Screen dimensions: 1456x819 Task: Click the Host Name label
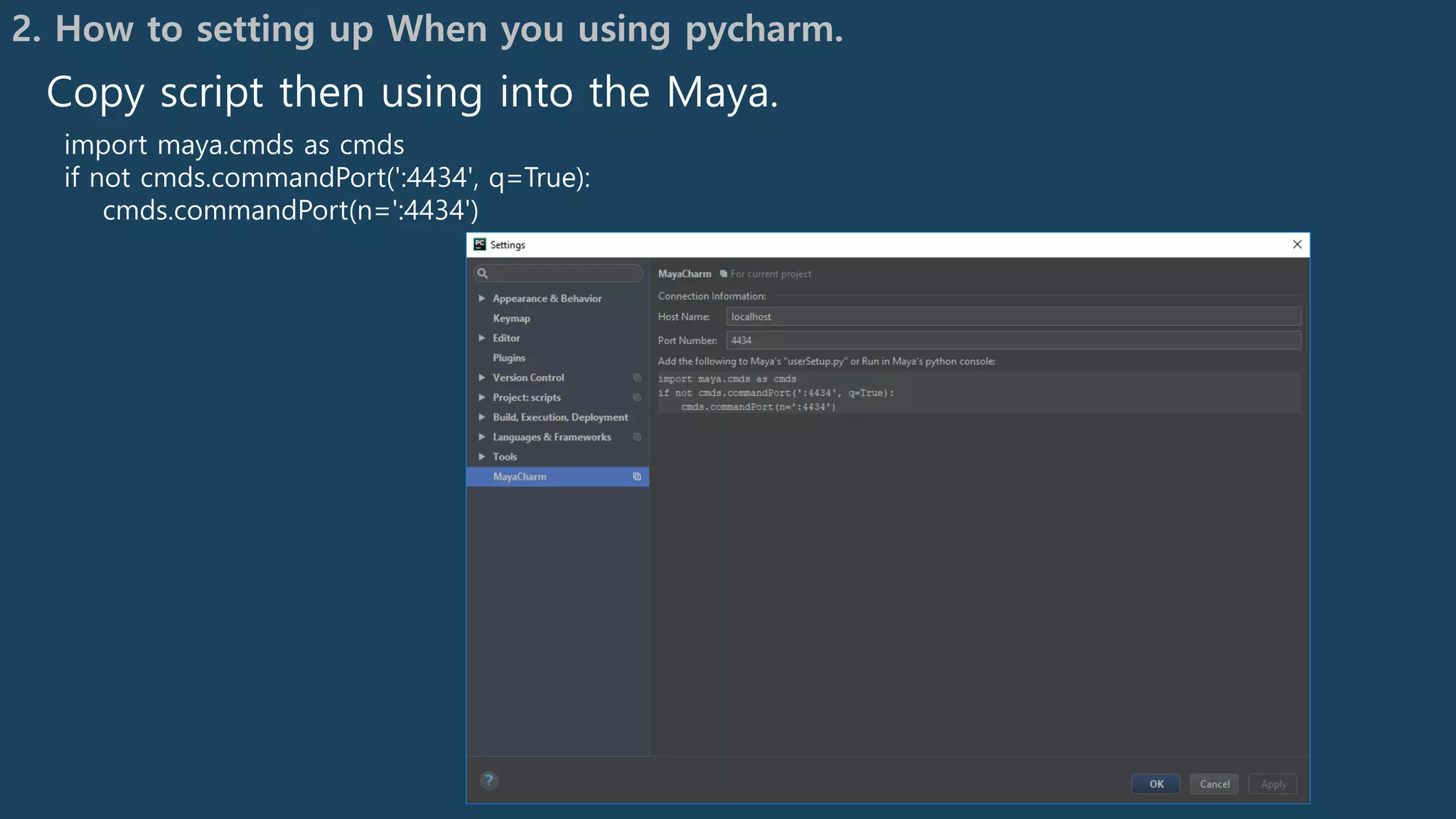[683, 316]
